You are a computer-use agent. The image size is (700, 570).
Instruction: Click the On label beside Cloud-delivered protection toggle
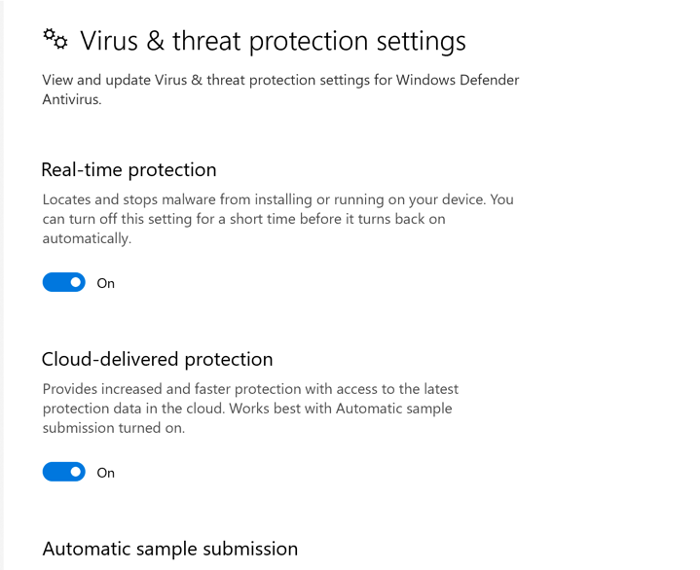click(x=106, y=473)
